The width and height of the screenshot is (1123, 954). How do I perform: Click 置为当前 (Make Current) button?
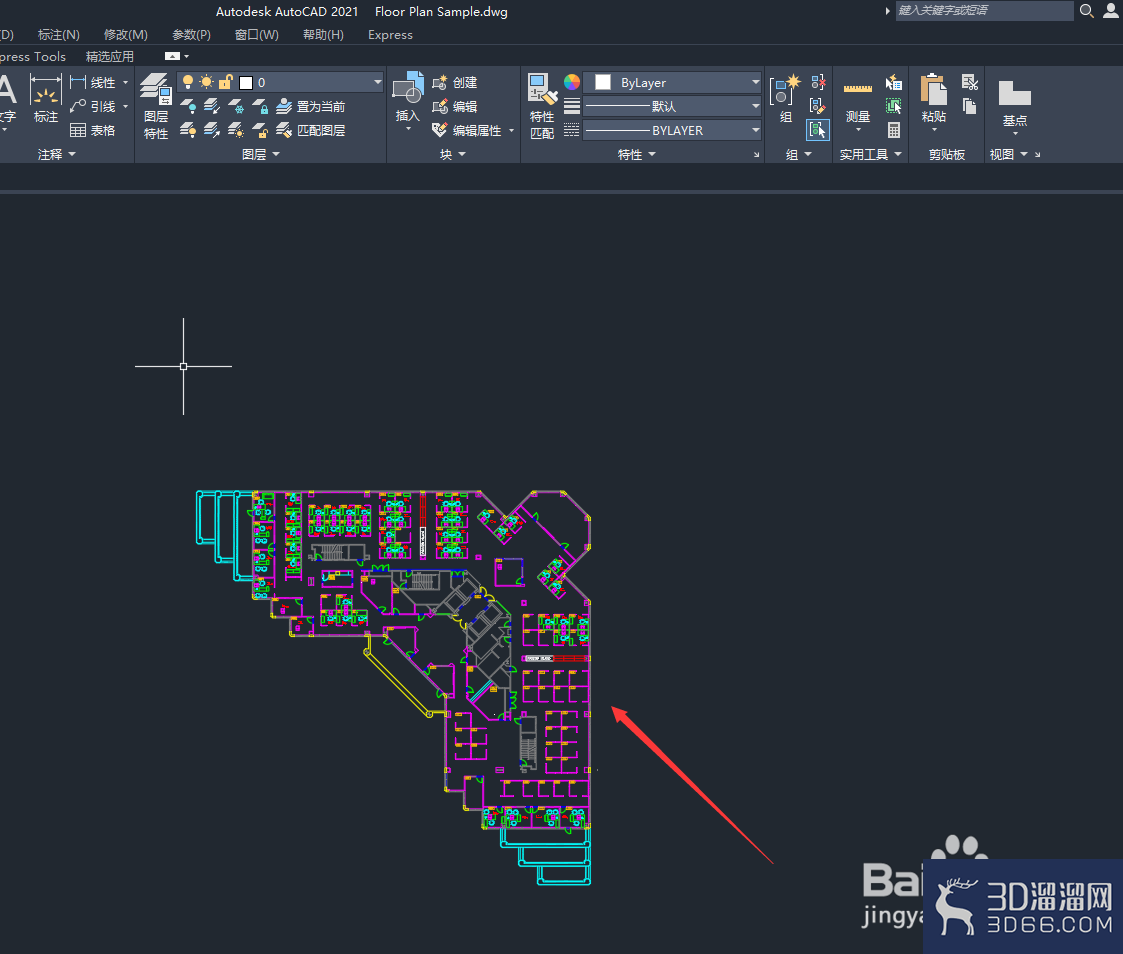point(311,107)
